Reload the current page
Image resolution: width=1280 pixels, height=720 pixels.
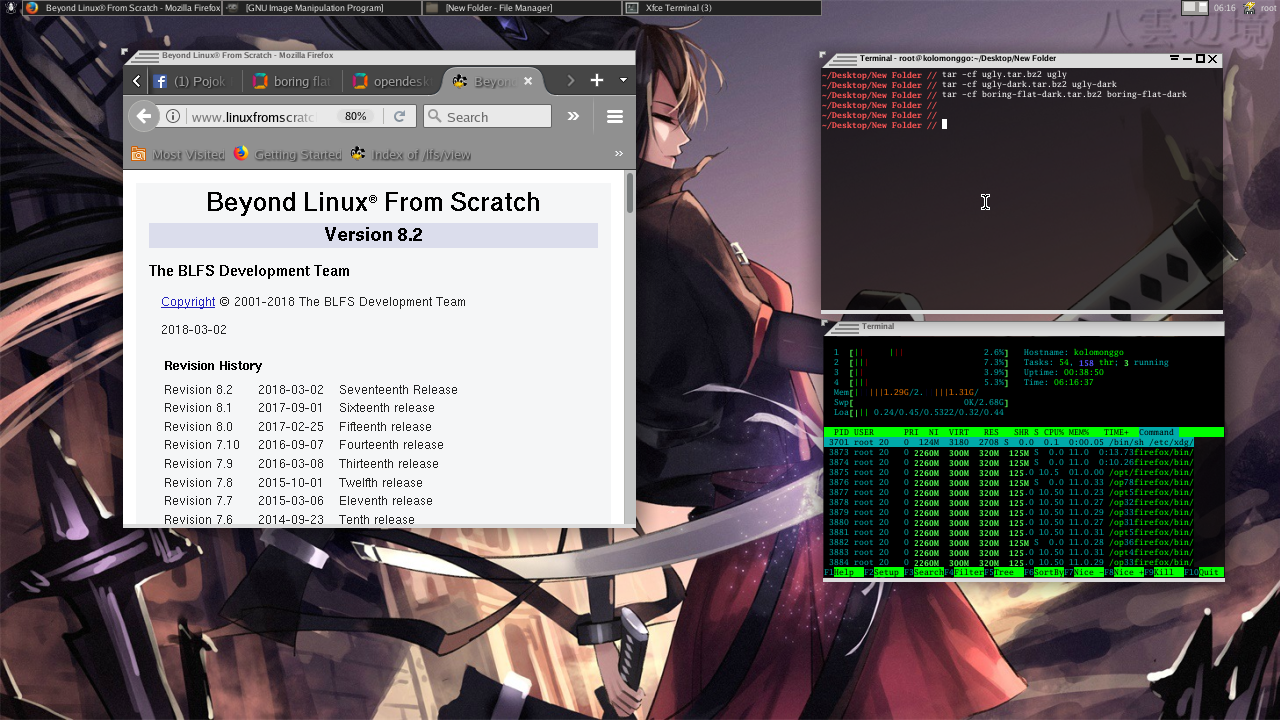click(399, 116)
